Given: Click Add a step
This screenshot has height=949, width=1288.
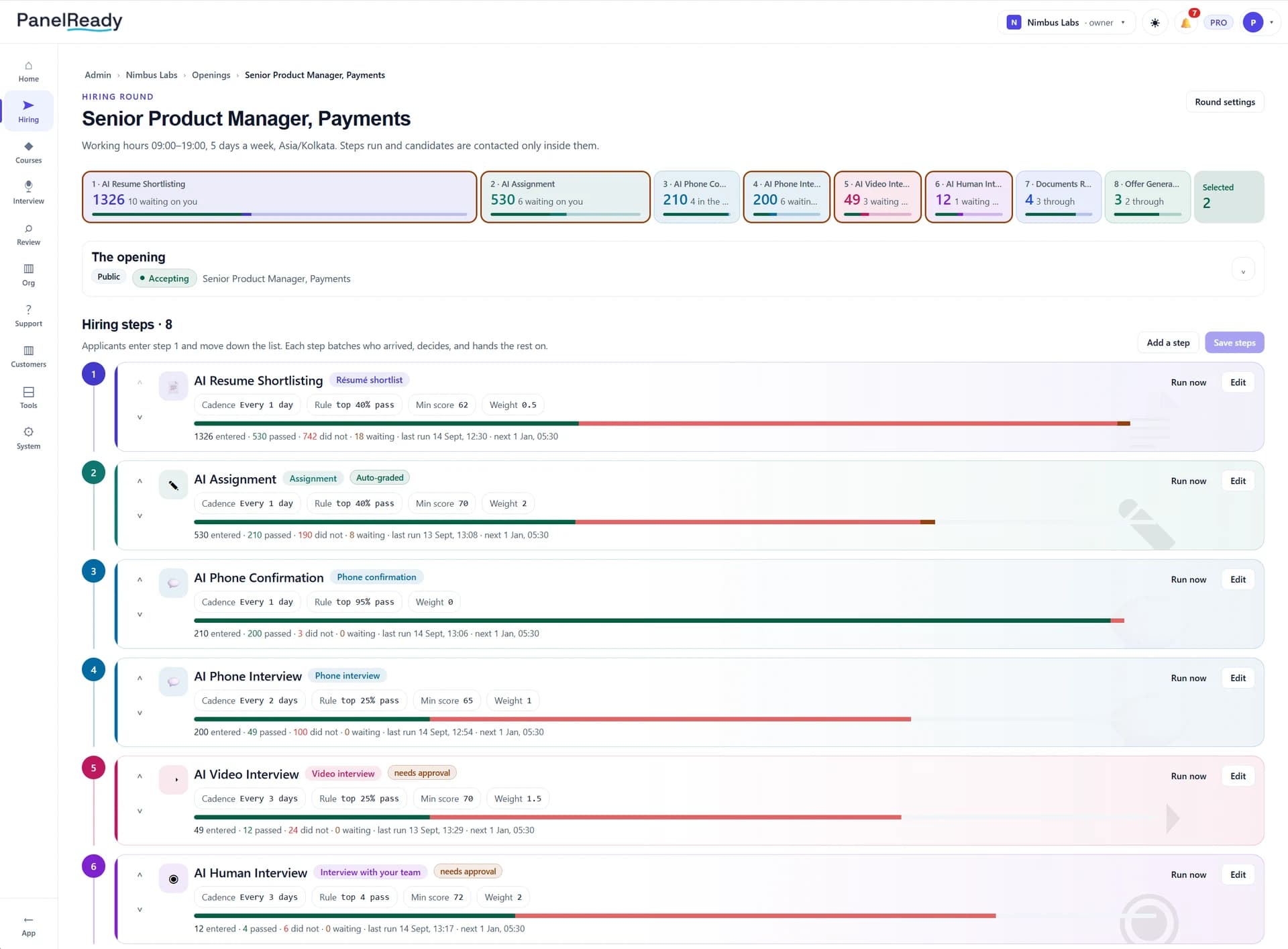Looking at the screenshot, I should tap(1167, 343).
